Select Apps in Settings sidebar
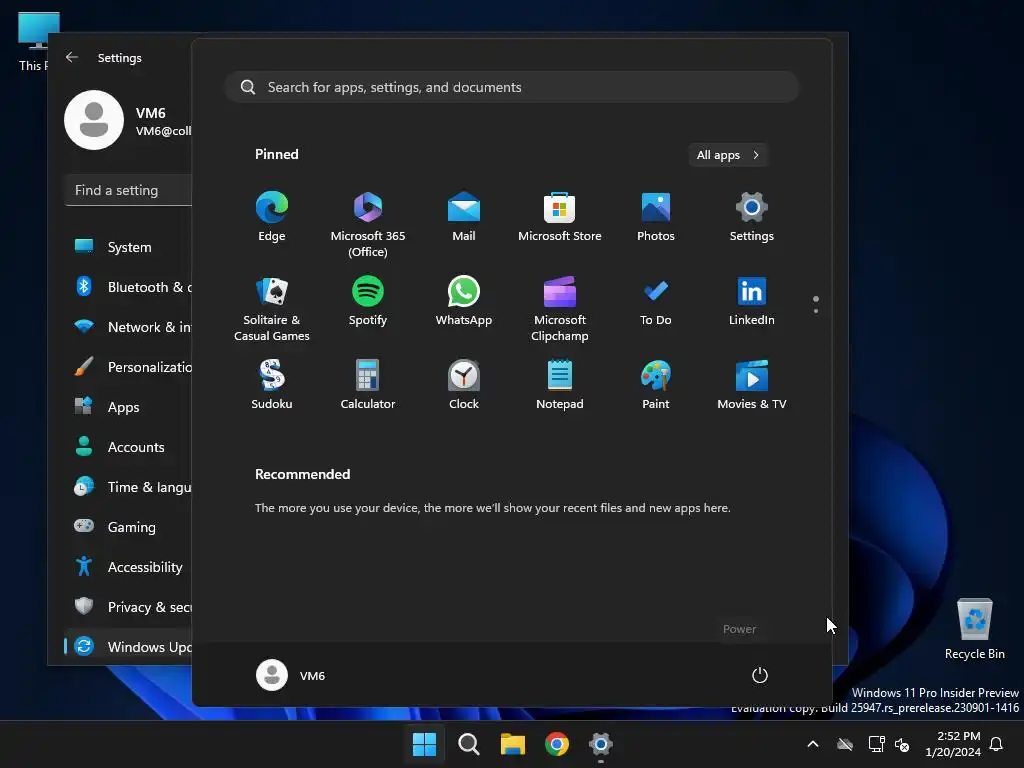 tap(128, 407)
